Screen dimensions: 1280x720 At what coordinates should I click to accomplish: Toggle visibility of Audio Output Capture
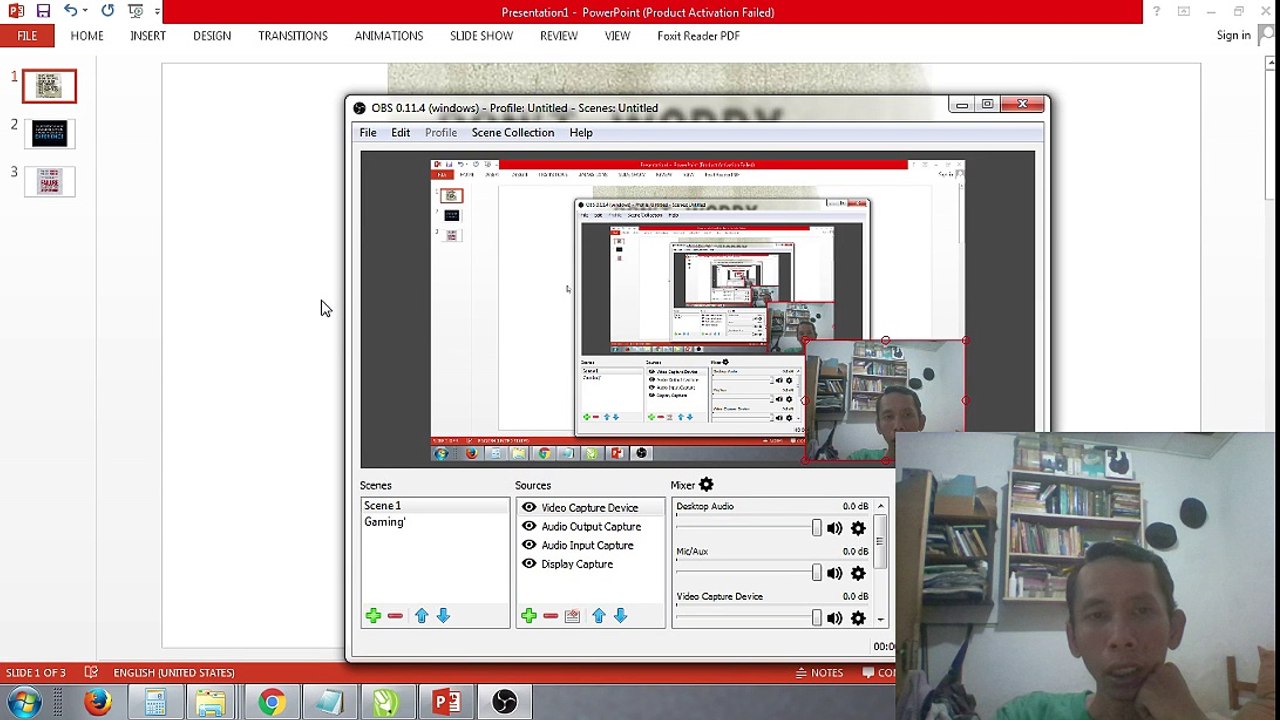click(x=529, y=526)
